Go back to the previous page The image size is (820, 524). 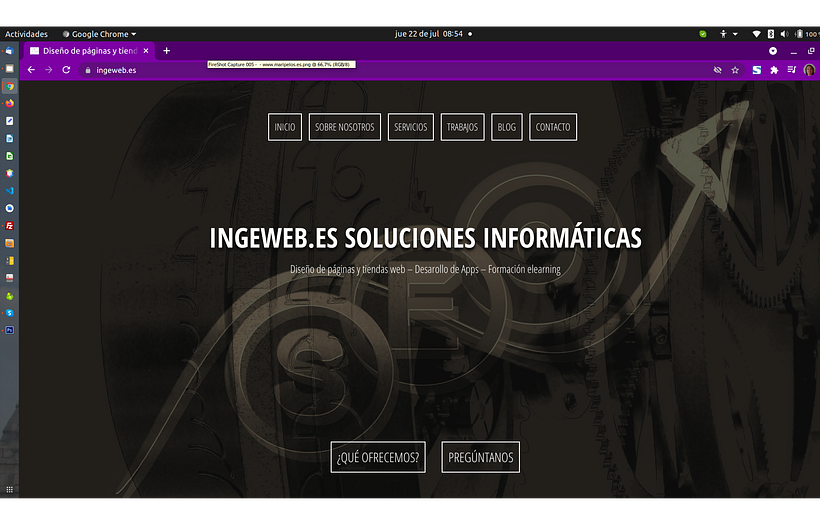pyautogui.click(x=31, y=70)
